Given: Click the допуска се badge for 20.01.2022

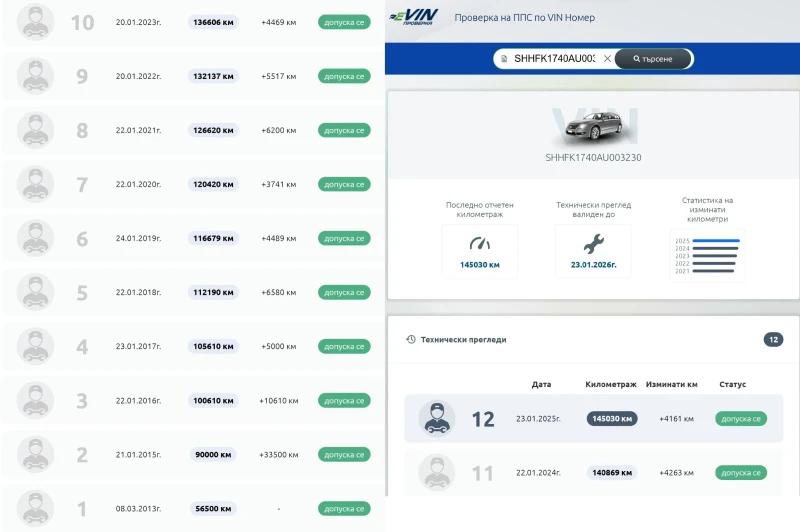Looking at the screenshot, I should [344, 76].
